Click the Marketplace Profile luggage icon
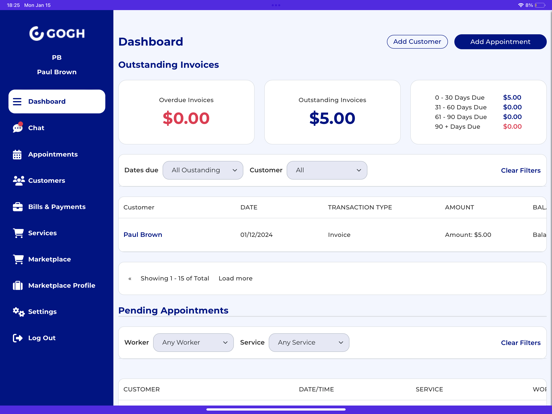The width and height of the screenshot is (552, 414). 18,285
